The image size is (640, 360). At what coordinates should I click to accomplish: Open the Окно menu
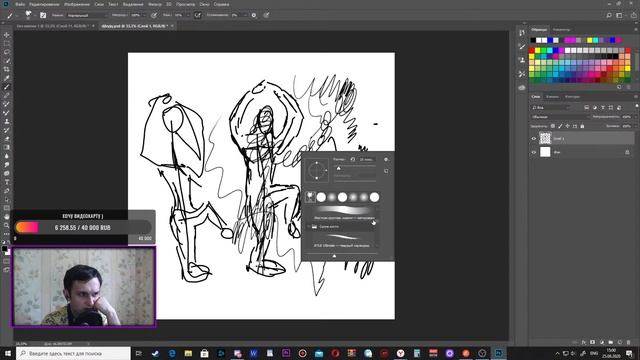204,4
